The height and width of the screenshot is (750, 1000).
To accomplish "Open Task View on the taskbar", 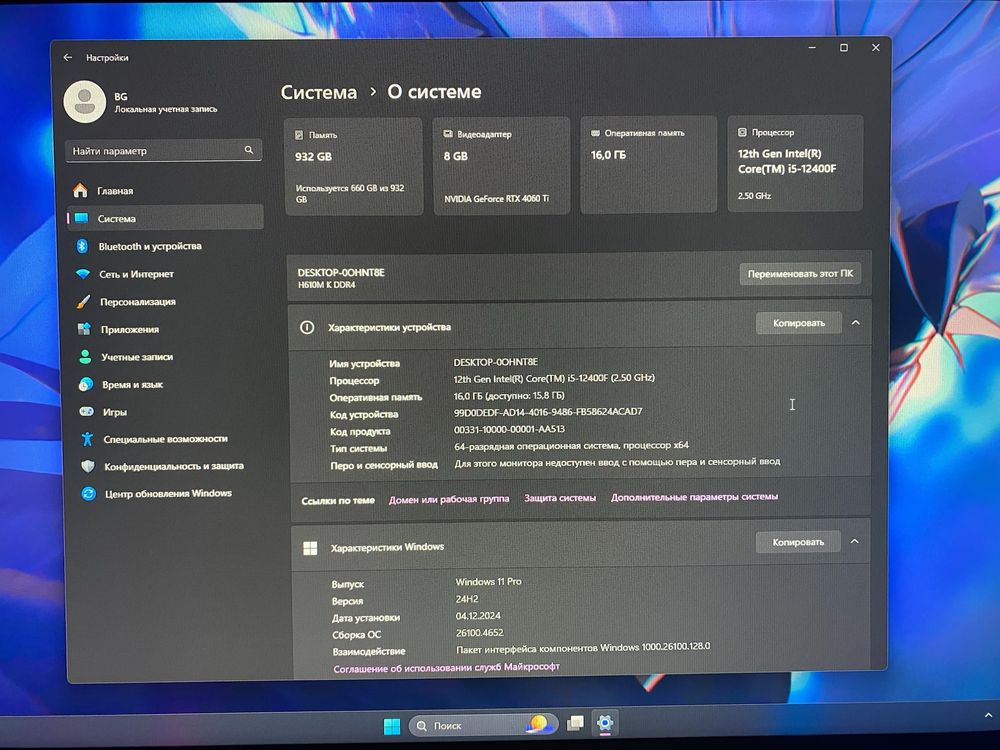I will click(575, 723).
